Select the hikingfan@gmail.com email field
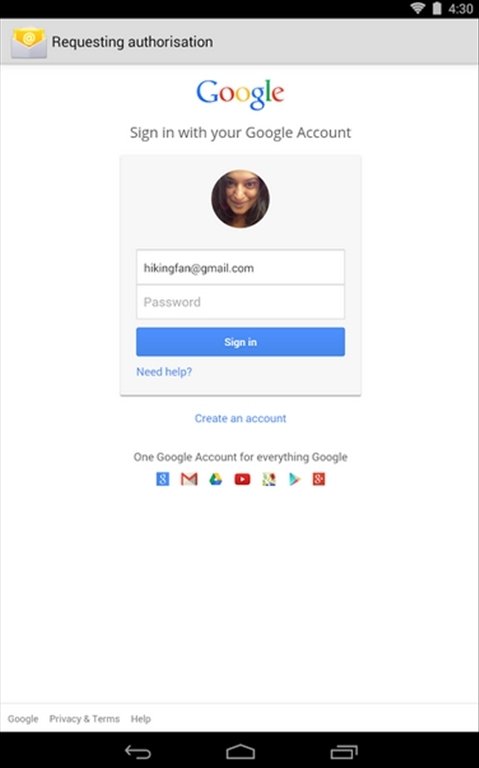This screenshot has height=768, width=479. coord(240,267)
